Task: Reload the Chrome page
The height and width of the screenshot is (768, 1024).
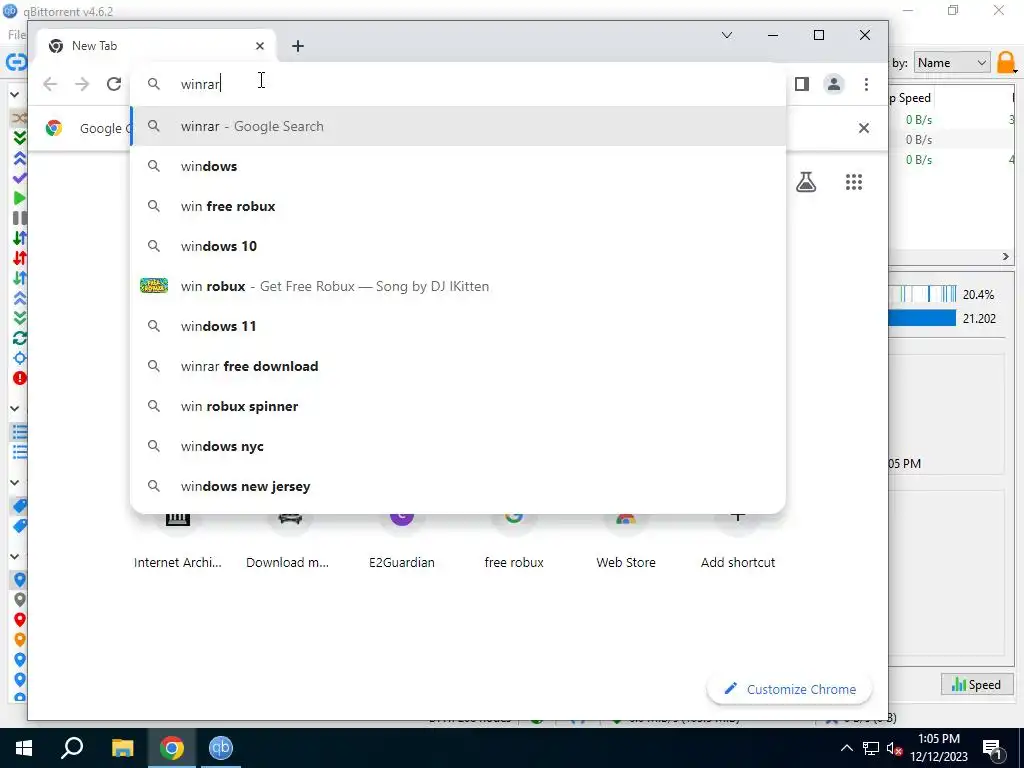Action: click(x=114, y=84)
